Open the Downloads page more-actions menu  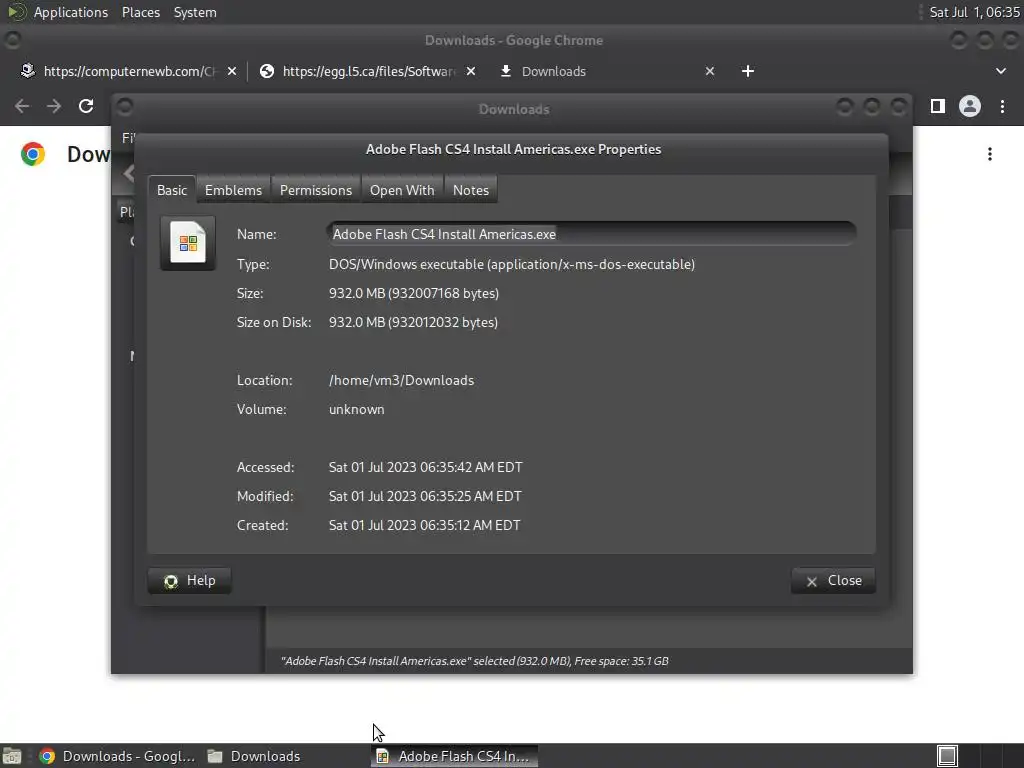(990, 154)
